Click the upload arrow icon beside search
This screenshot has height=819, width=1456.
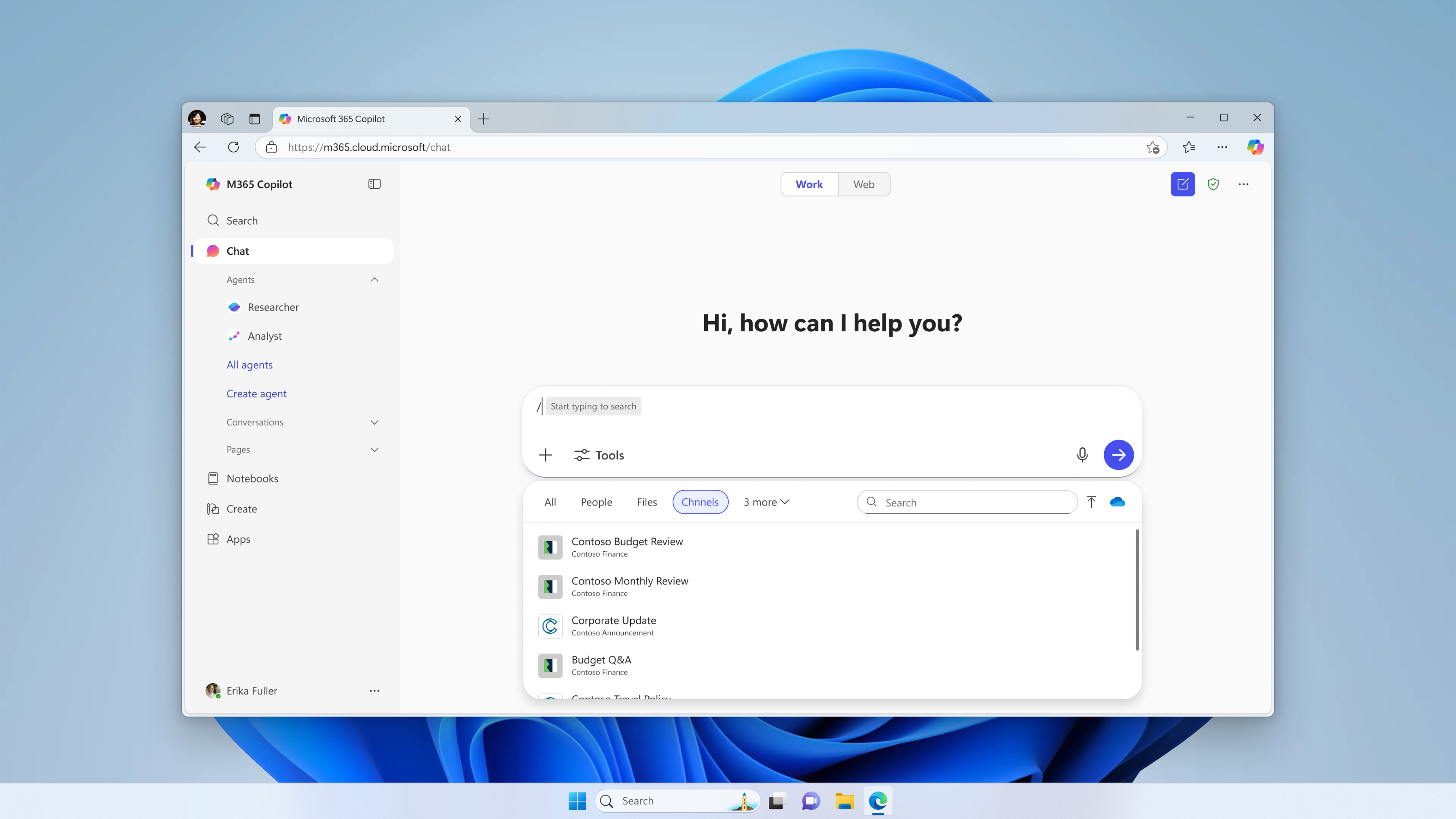(1092, 502)
